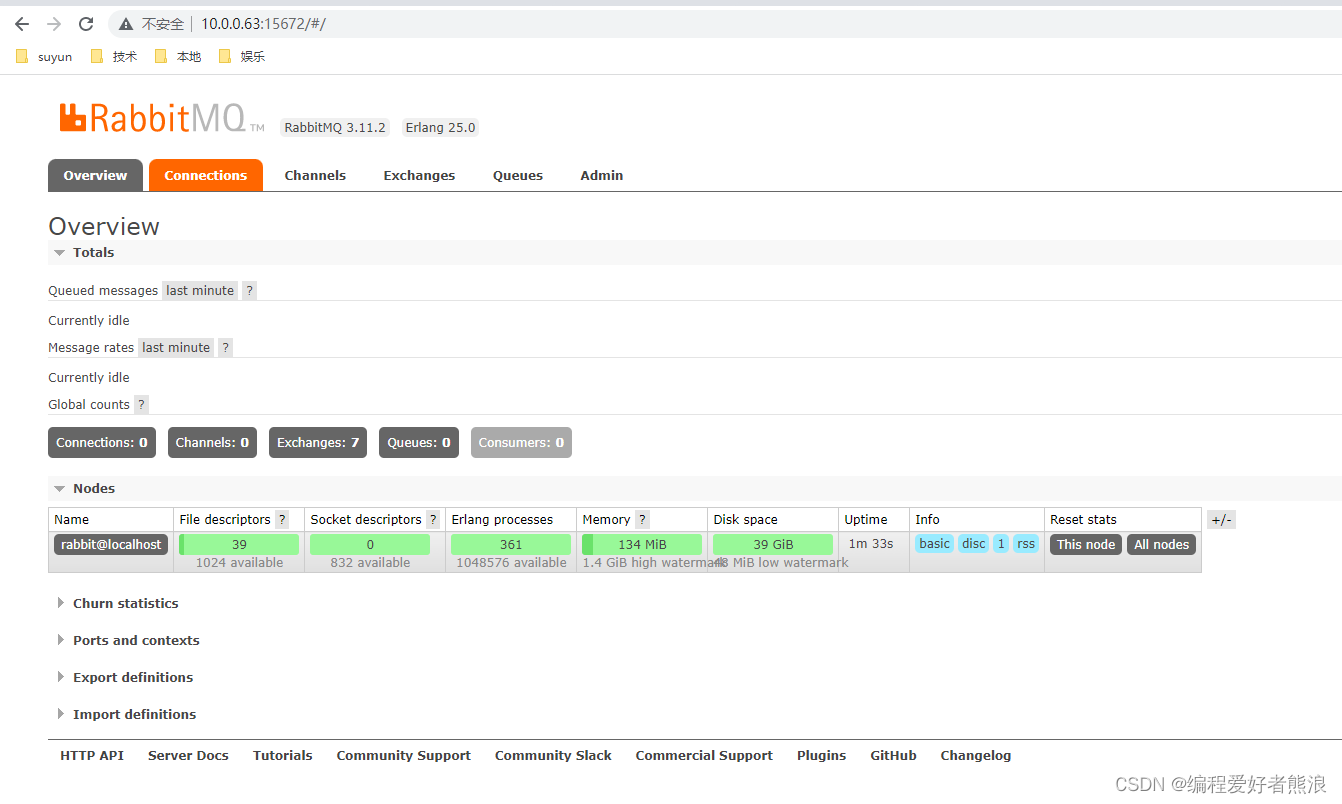Reset stats for All nodes
1342x804 pixels.
(x=1162, y=545)
